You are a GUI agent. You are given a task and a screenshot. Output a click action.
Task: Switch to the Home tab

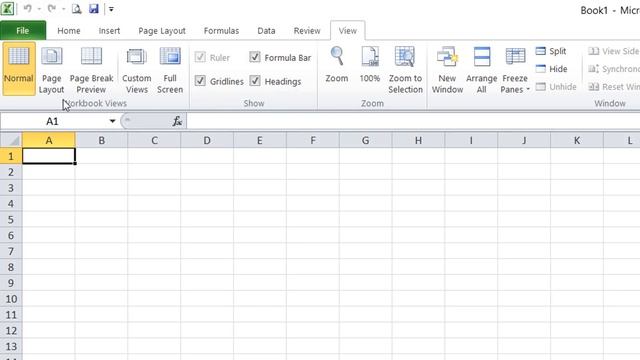pos(69,31)
